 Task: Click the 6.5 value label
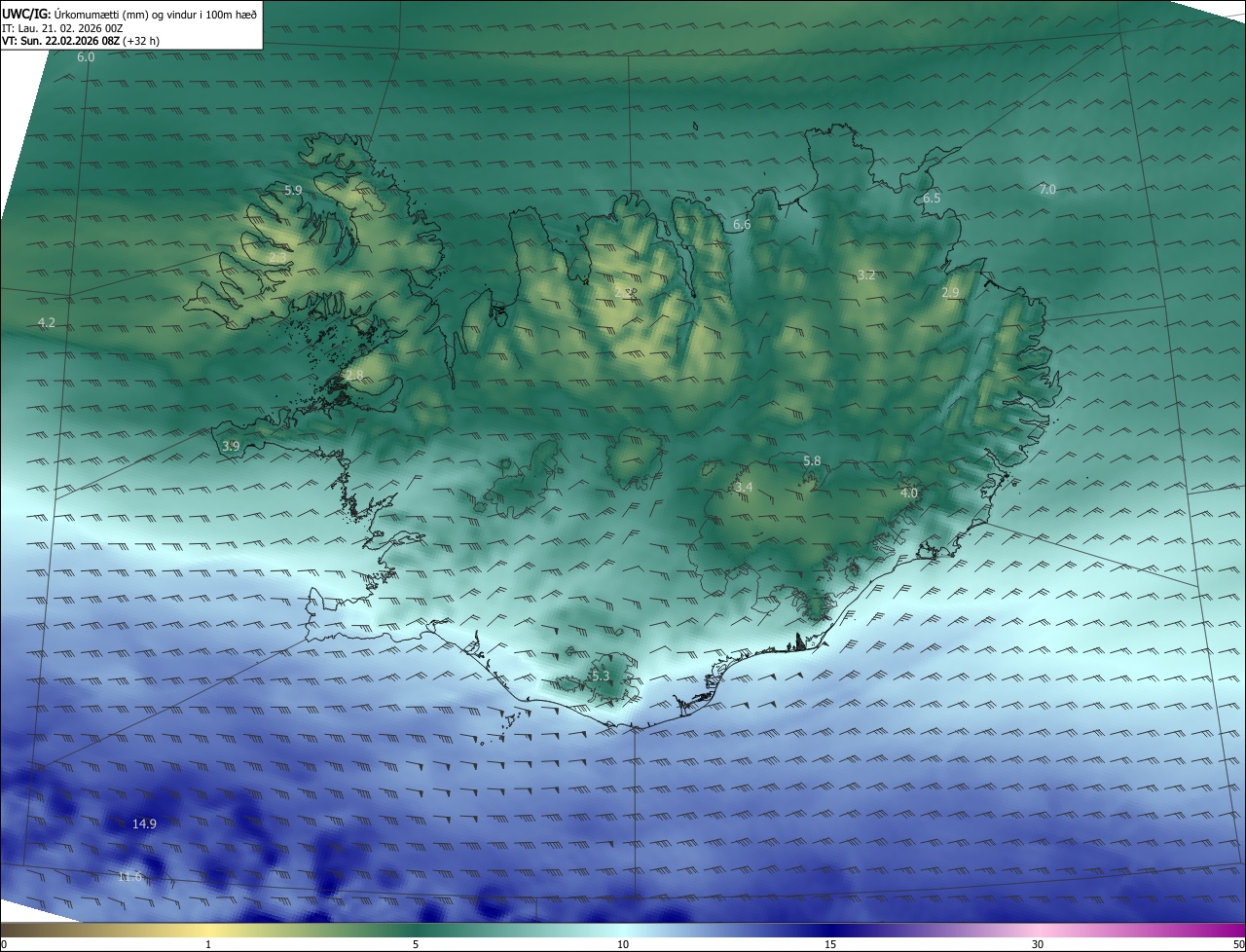click(x=932, y=198)
